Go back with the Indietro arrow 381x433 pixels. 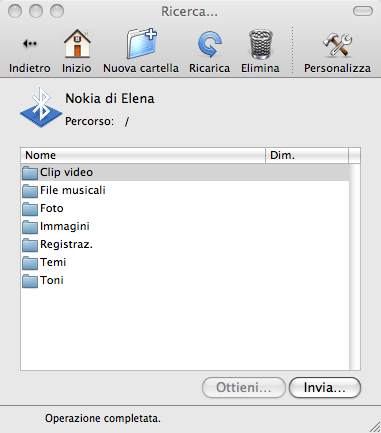tap(30, 44)
